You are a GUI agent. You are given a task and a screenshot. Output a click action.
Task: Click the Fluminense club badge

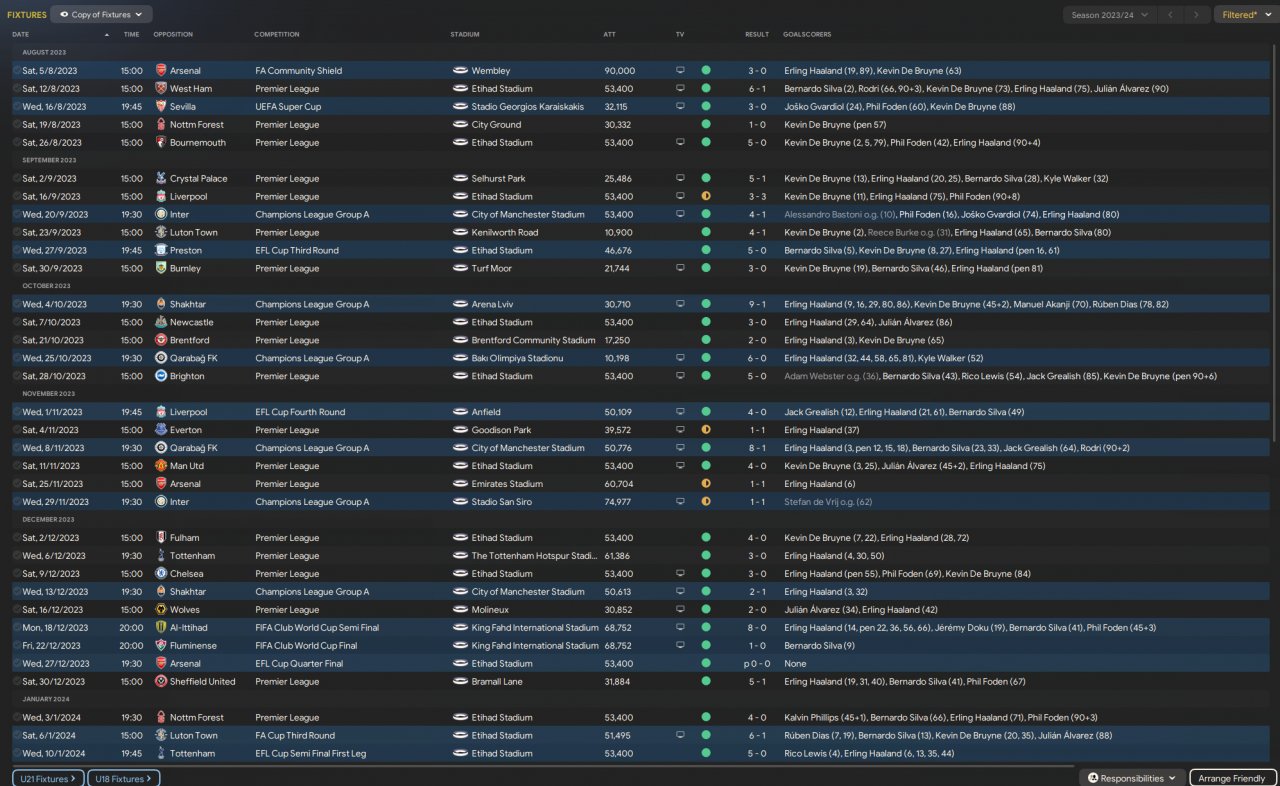[x=161, y=646]
